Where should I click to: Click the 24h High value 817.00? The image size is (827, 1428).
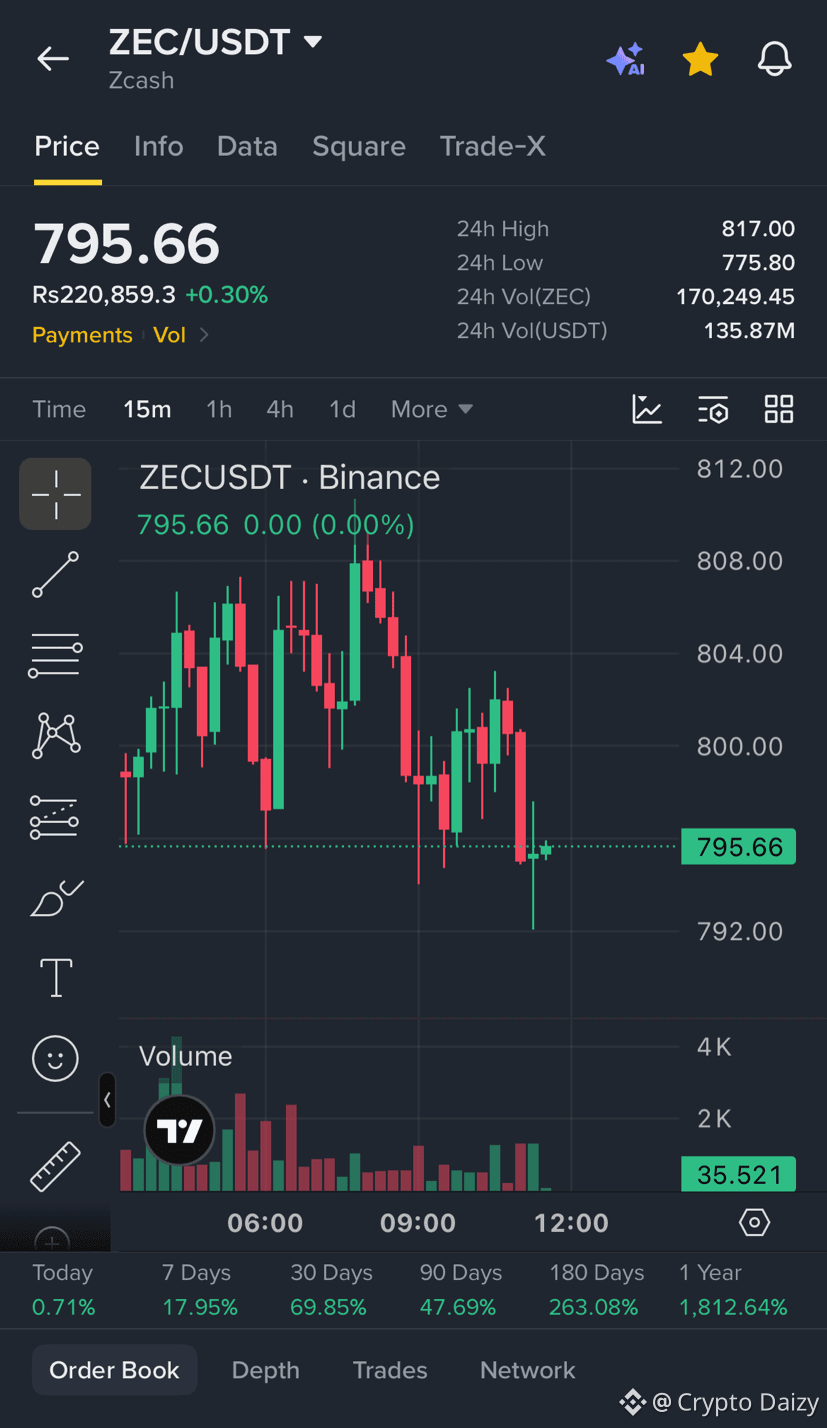(759, 229)
